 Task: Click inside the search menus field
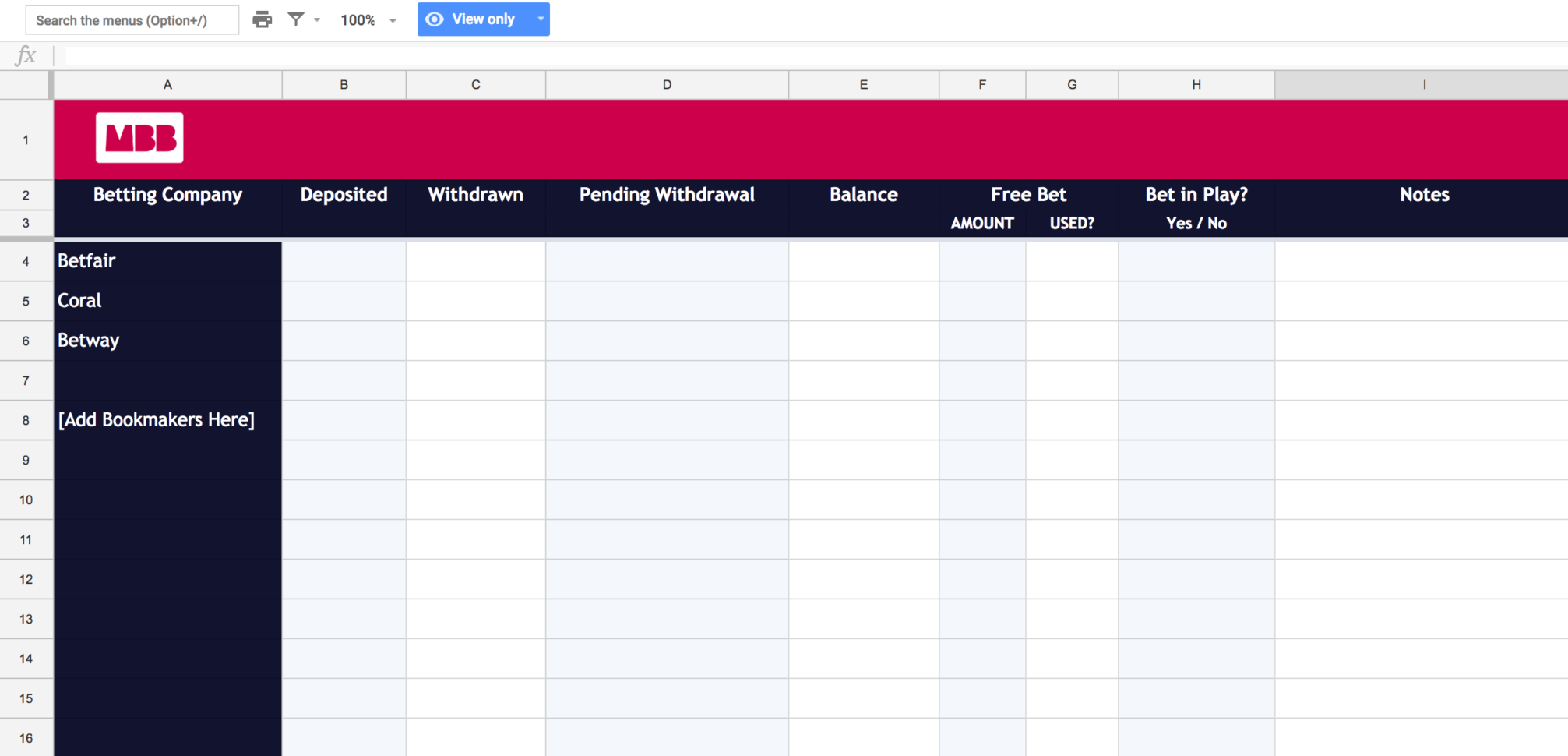pos(132,19)
